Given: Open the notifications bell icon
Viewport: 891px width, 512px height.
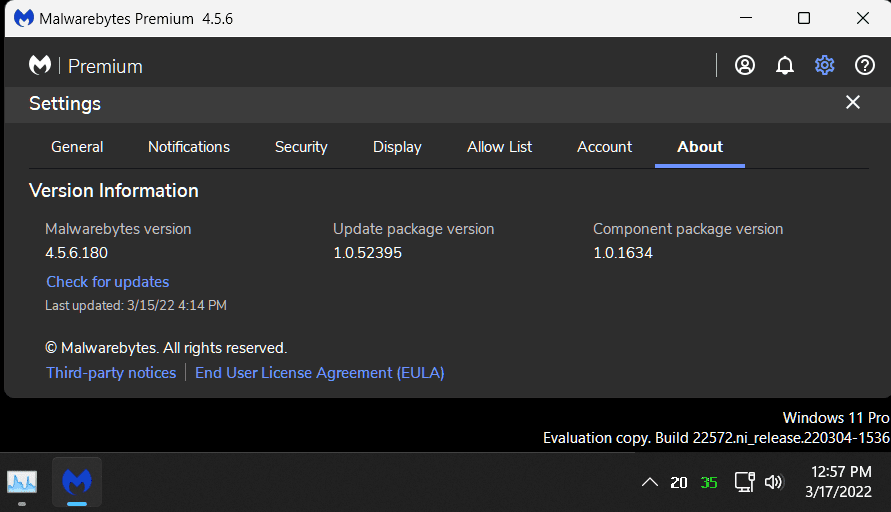Looking at the screenshot, I should point(785,65).
